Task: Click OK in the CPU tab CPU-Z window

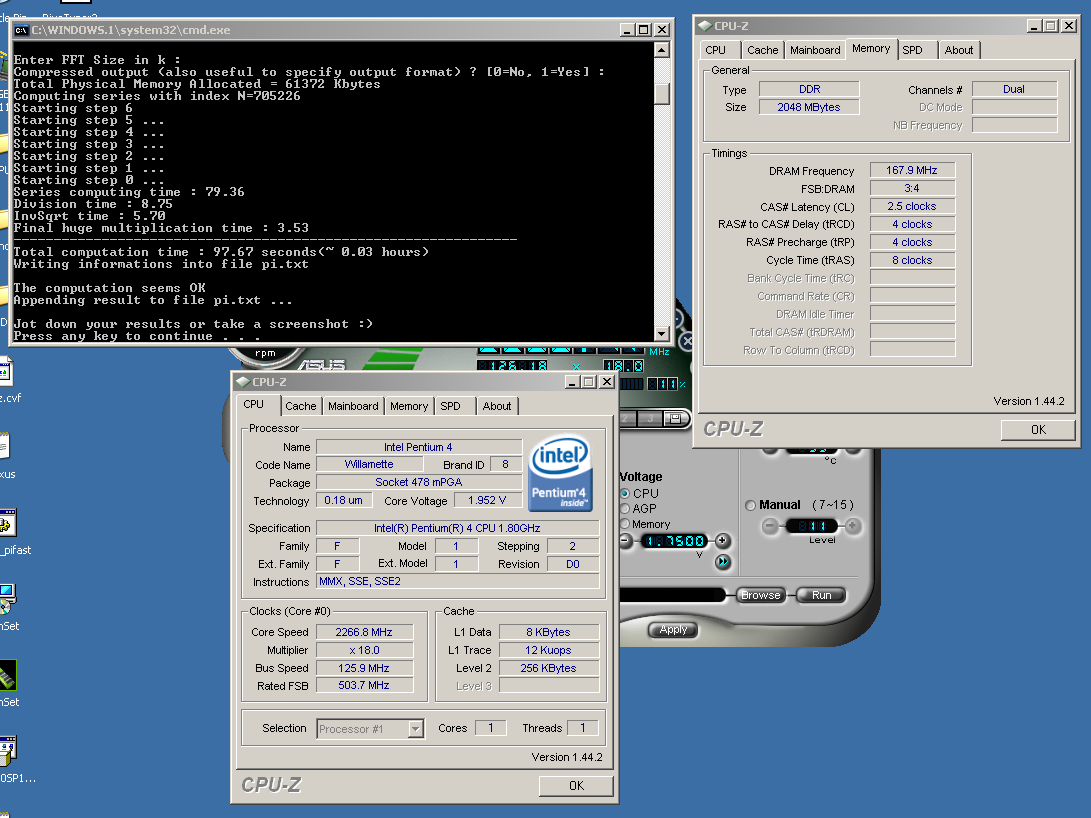Action: coord(576,785)
